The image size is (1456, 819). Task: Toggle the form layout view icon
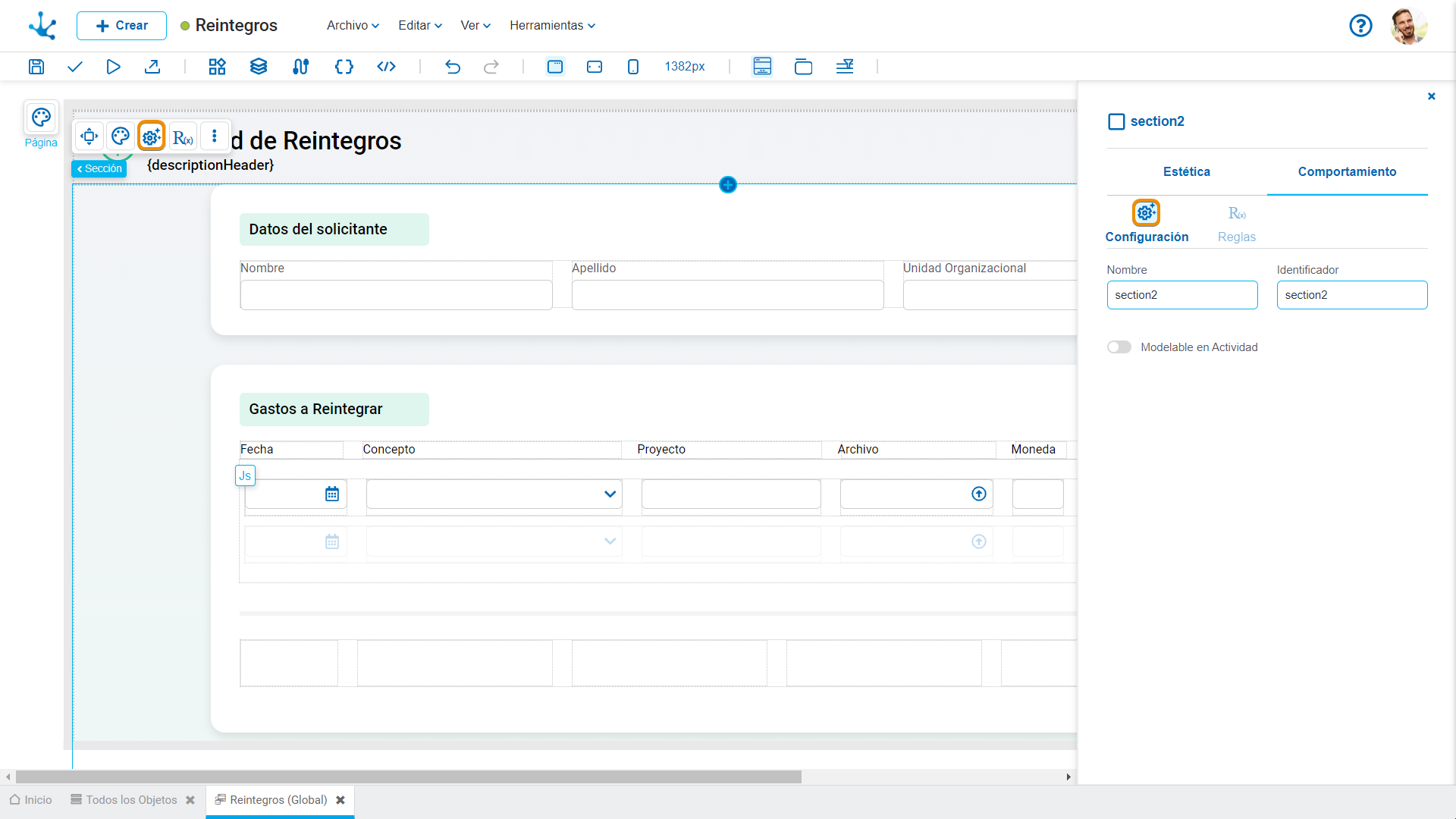762,67
